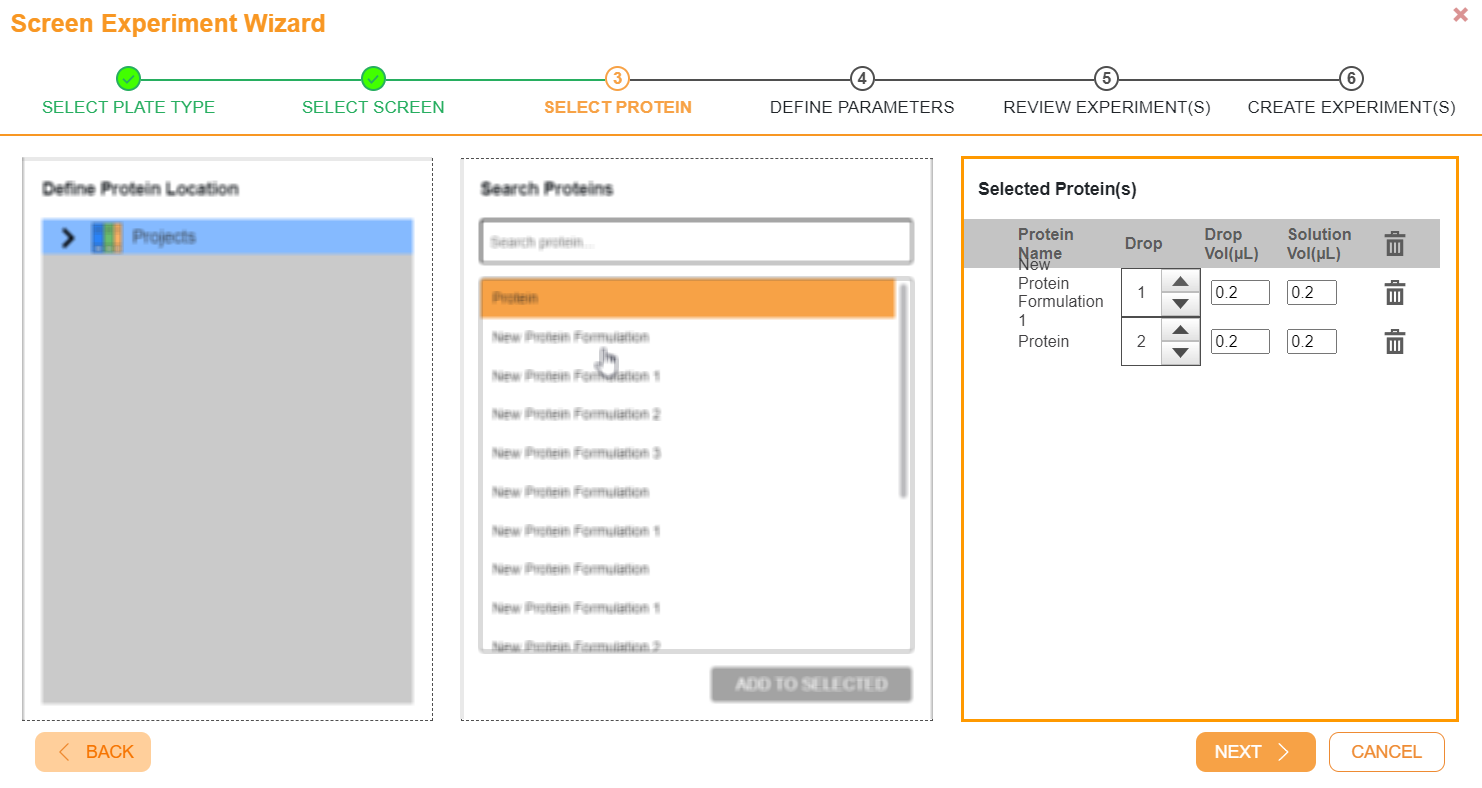
Task: Decrement Drop number for the Protein row
Action: click(1180, 351)
